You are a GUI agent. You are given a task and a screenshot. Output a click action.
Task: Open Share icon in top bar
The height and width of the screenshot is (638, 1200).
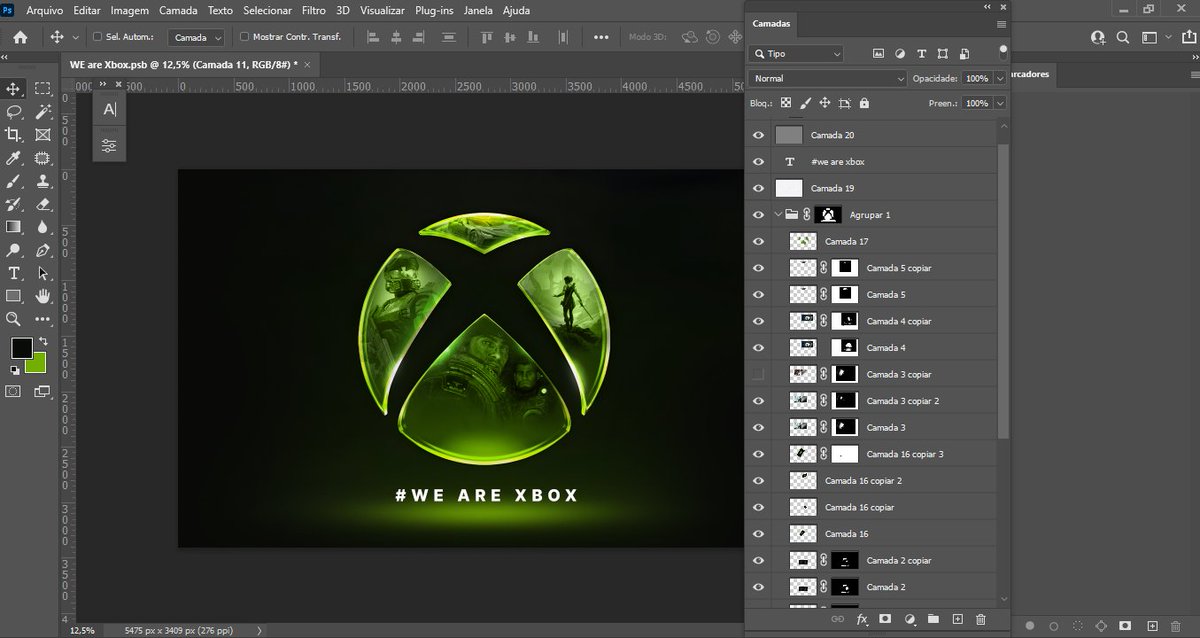click(x=1187, y=37)
